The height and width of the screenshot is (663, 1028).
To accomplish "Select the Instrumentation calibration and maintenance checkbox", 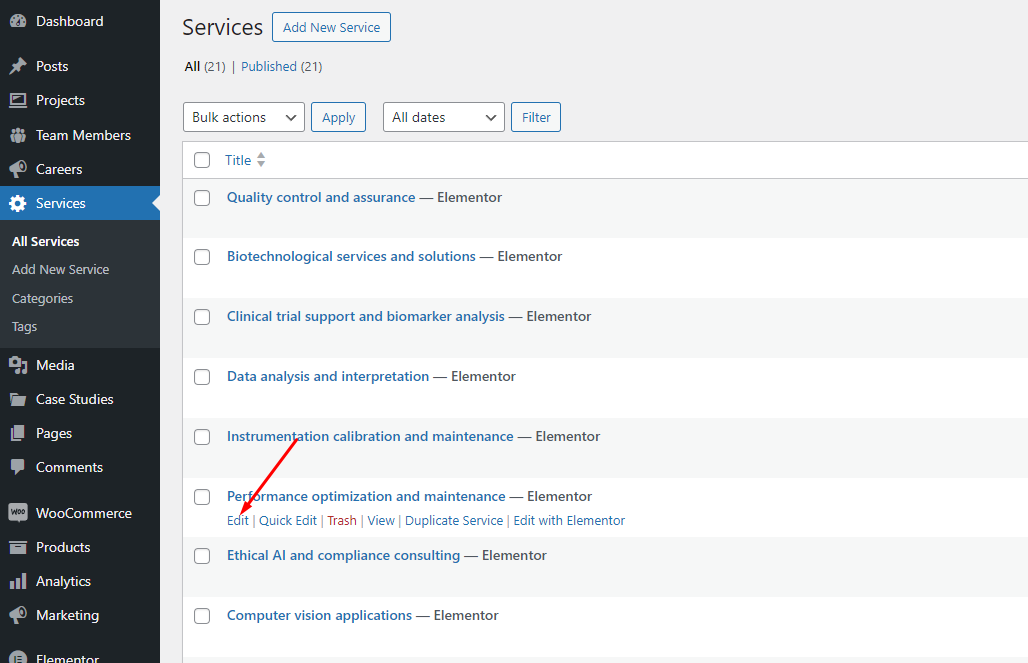I will pyautogui.click(x=202, y=437).
